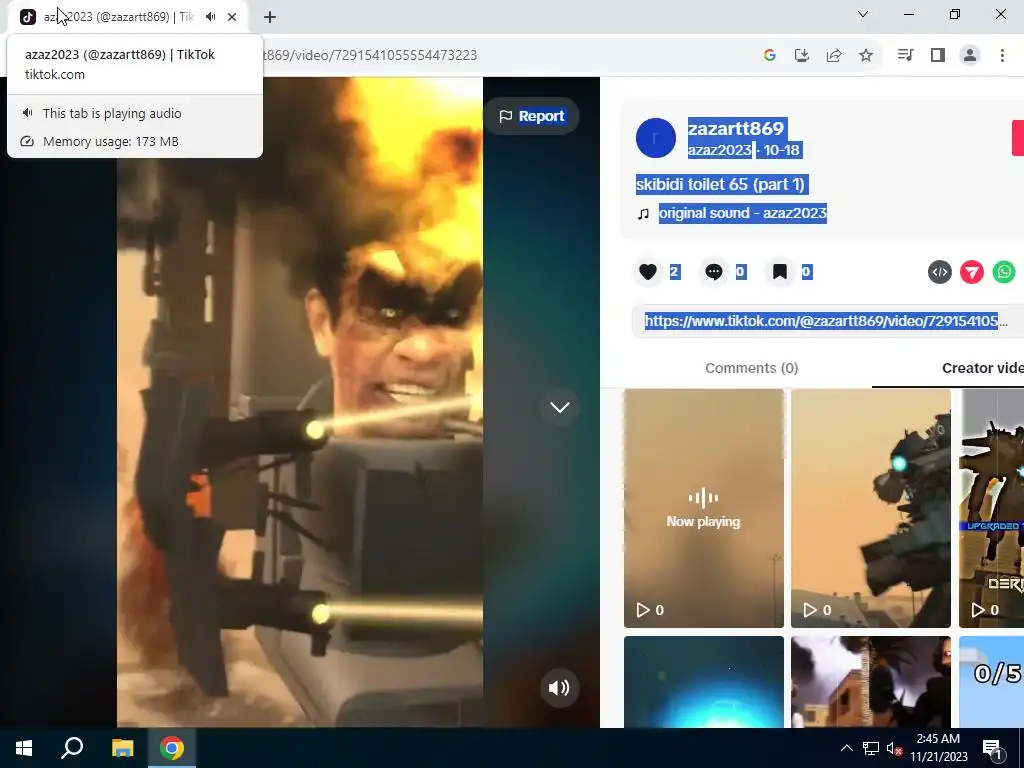Open the notification center icon
1024x768 pixels.
993,748
